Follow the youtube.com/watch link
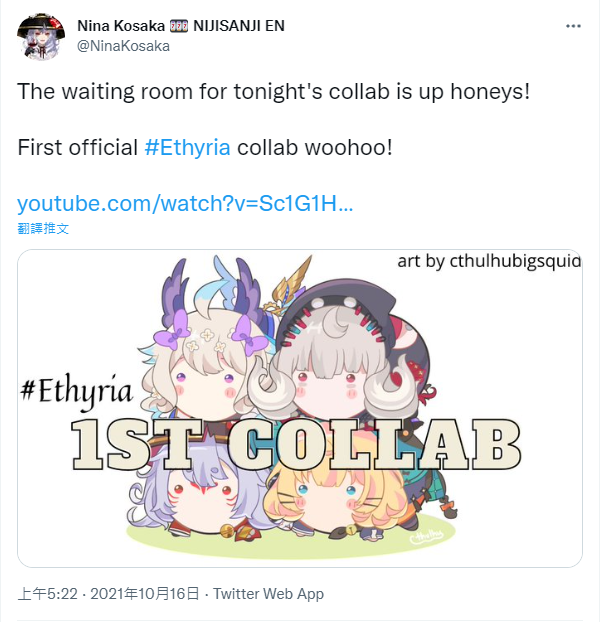Viewport: 601px width, 622px height. tap(185, 203)
